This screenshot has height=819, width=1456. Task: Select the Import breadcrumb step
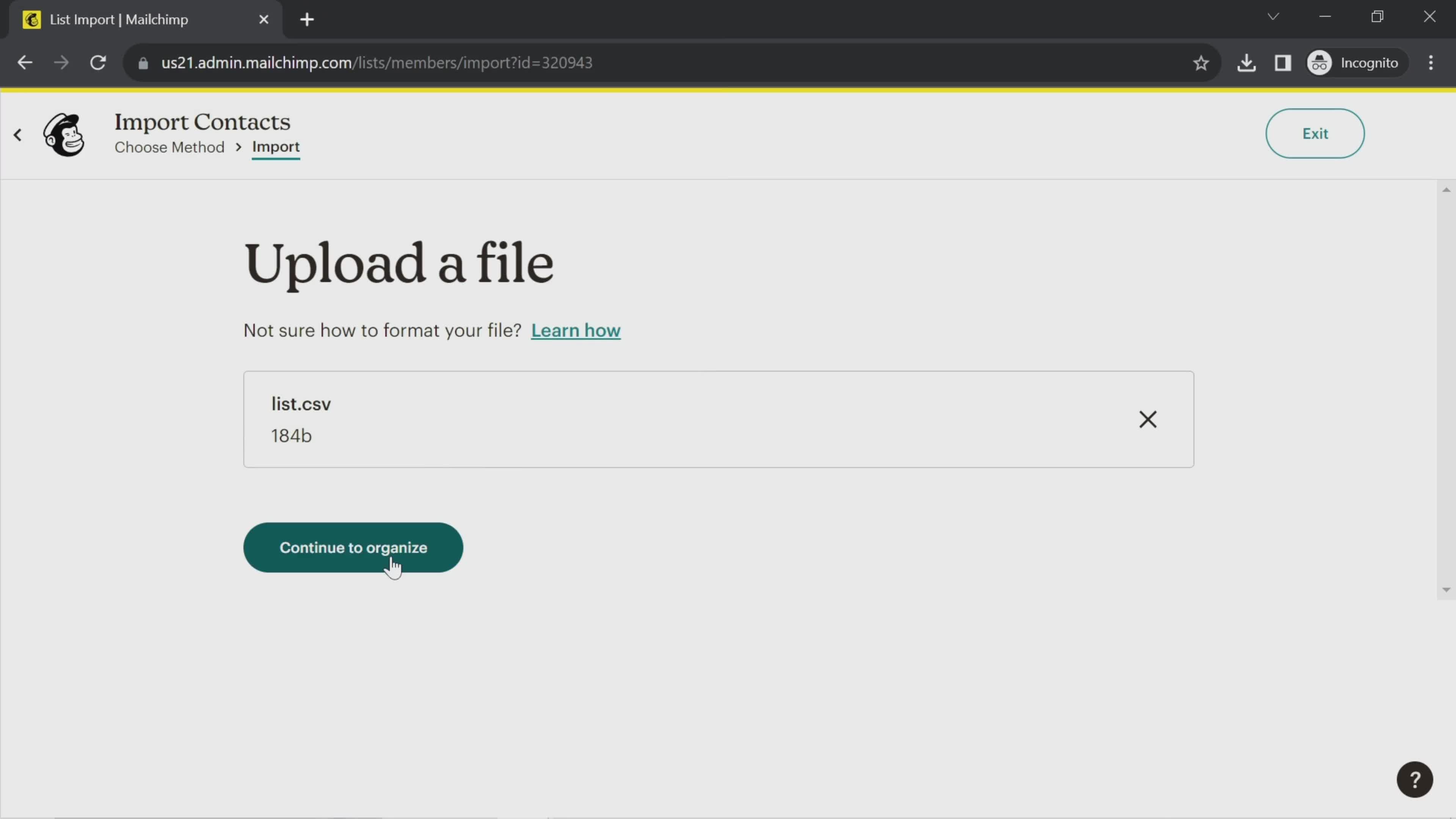pos(276,147)
